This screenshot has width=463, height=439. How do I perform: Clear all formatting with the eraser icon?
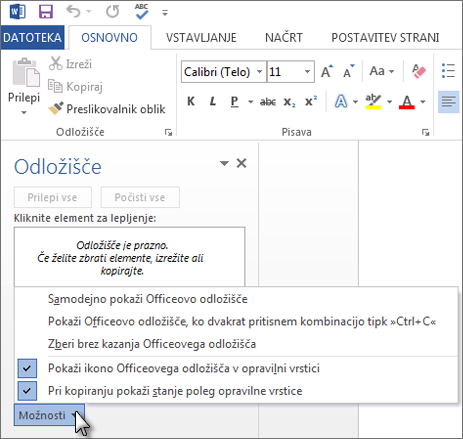[x=419, y=71]
